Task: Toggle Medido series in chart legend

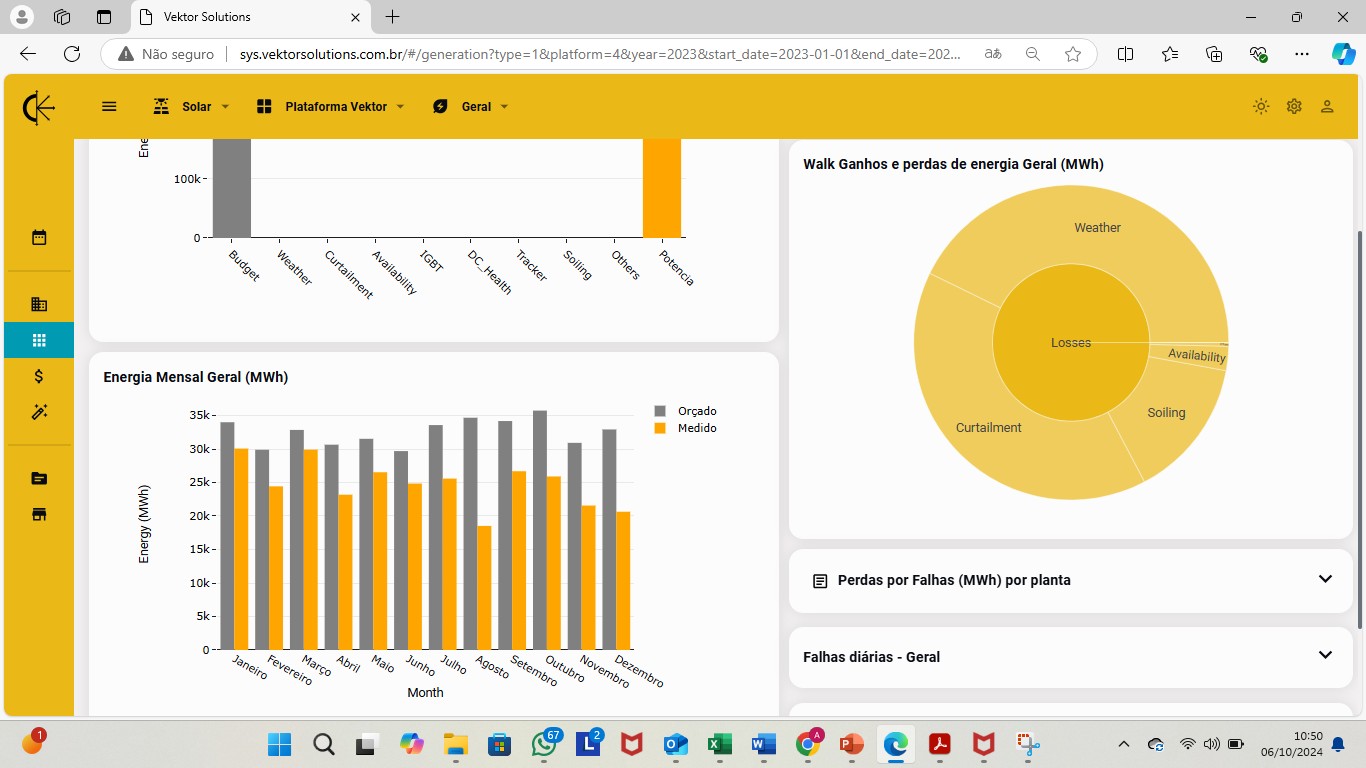Action: pos(686,428)
